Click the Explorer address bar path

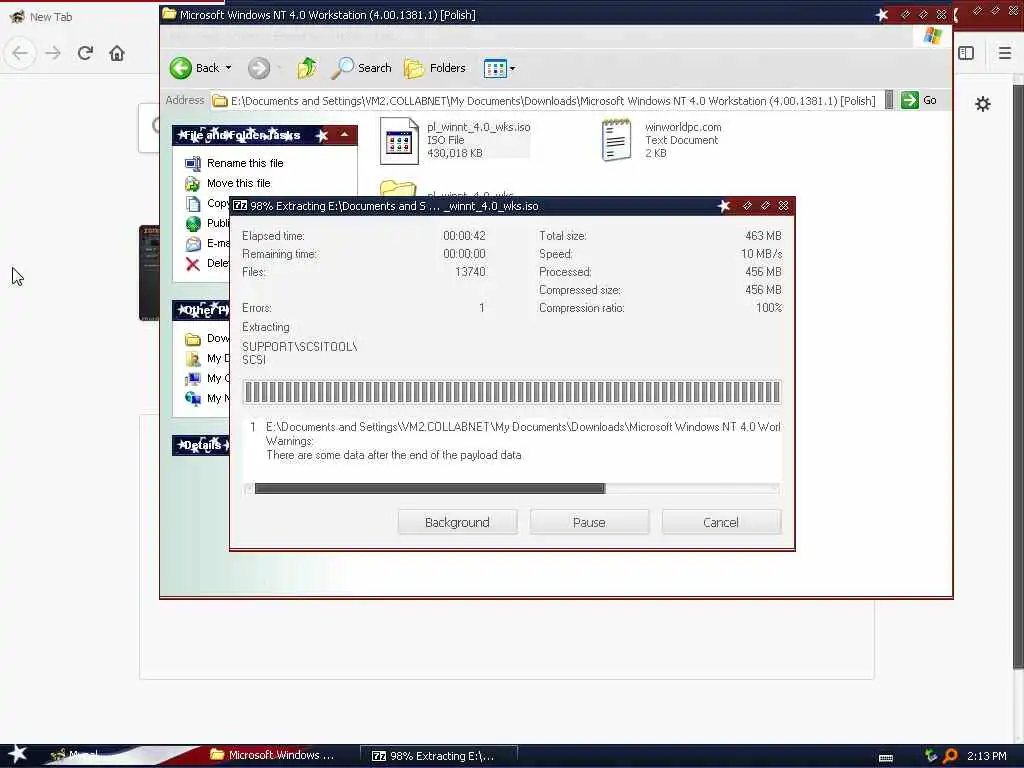pyautogui.click(x=552, y=101)
